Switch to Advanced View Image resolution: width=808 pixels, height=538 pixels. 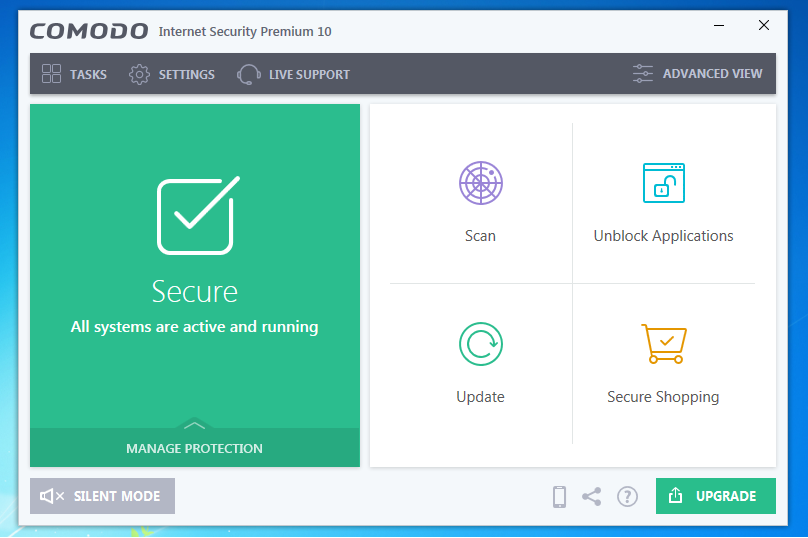(697, 74)
